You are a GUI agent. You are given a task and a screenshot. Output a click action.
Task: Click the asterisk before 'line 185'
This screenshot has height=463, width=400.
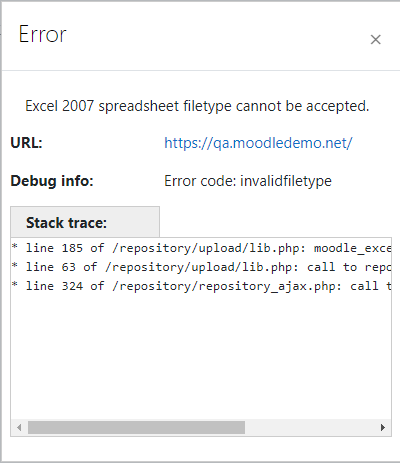[15, 247]
